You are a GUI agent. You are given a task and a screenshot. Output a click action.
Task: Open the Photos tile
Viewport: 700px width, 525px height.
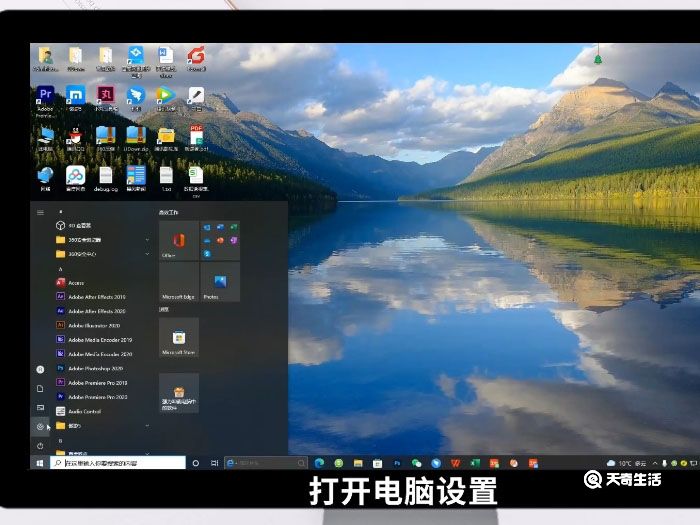point(220,282)
